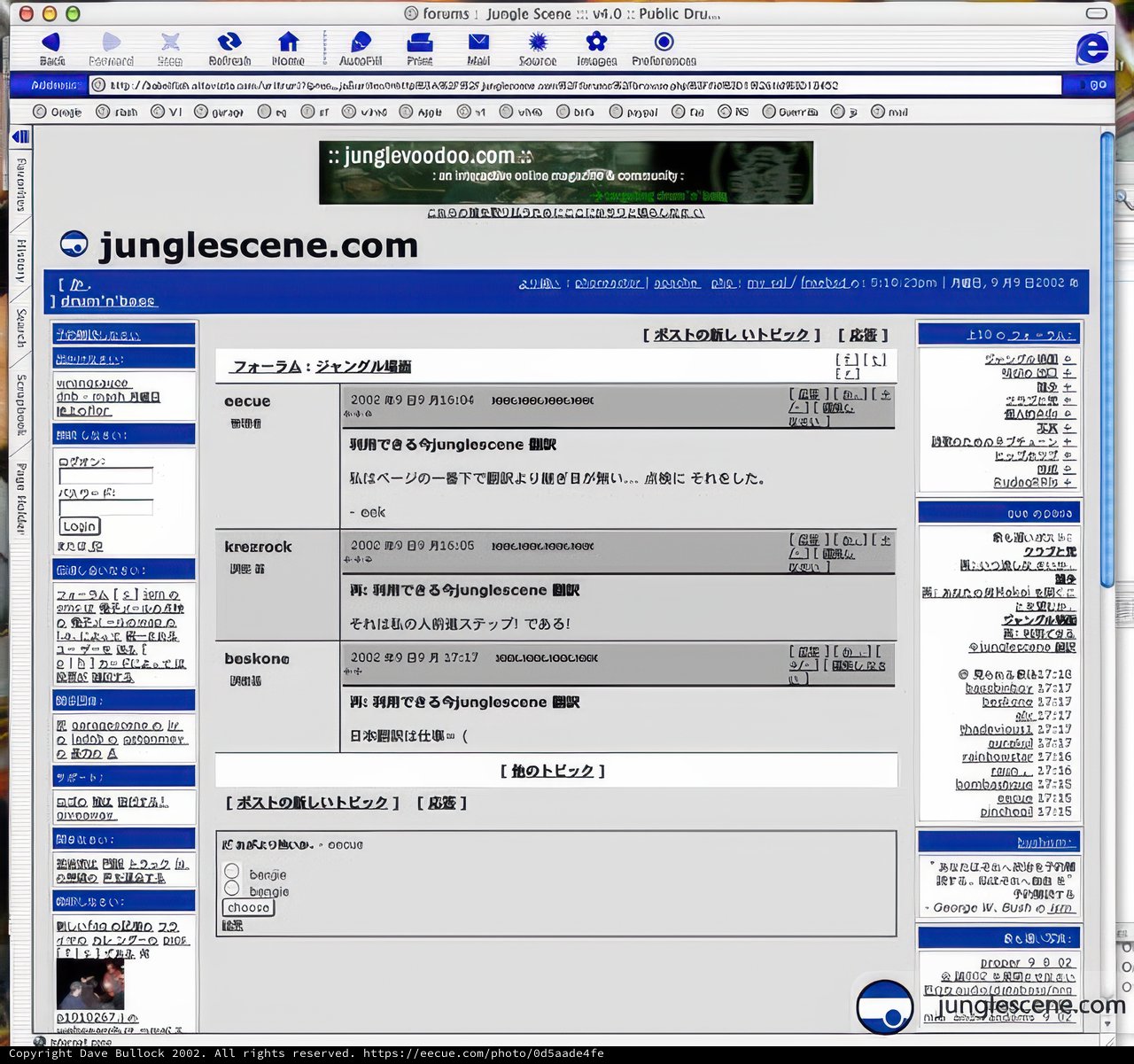The width and height of the screenshot is (1134, 1064).
Task: Open poster 'boskone' profile link
Action: coord(257,658)
